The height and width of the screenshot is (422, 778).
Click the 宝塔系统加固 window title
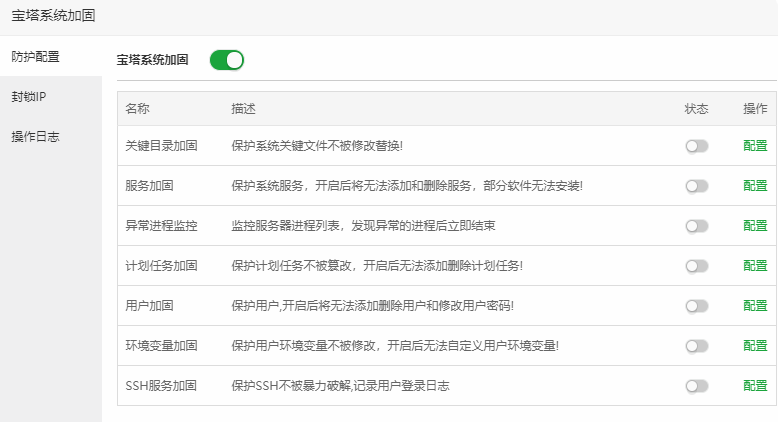pyautogui.click(x=54, y=16)
